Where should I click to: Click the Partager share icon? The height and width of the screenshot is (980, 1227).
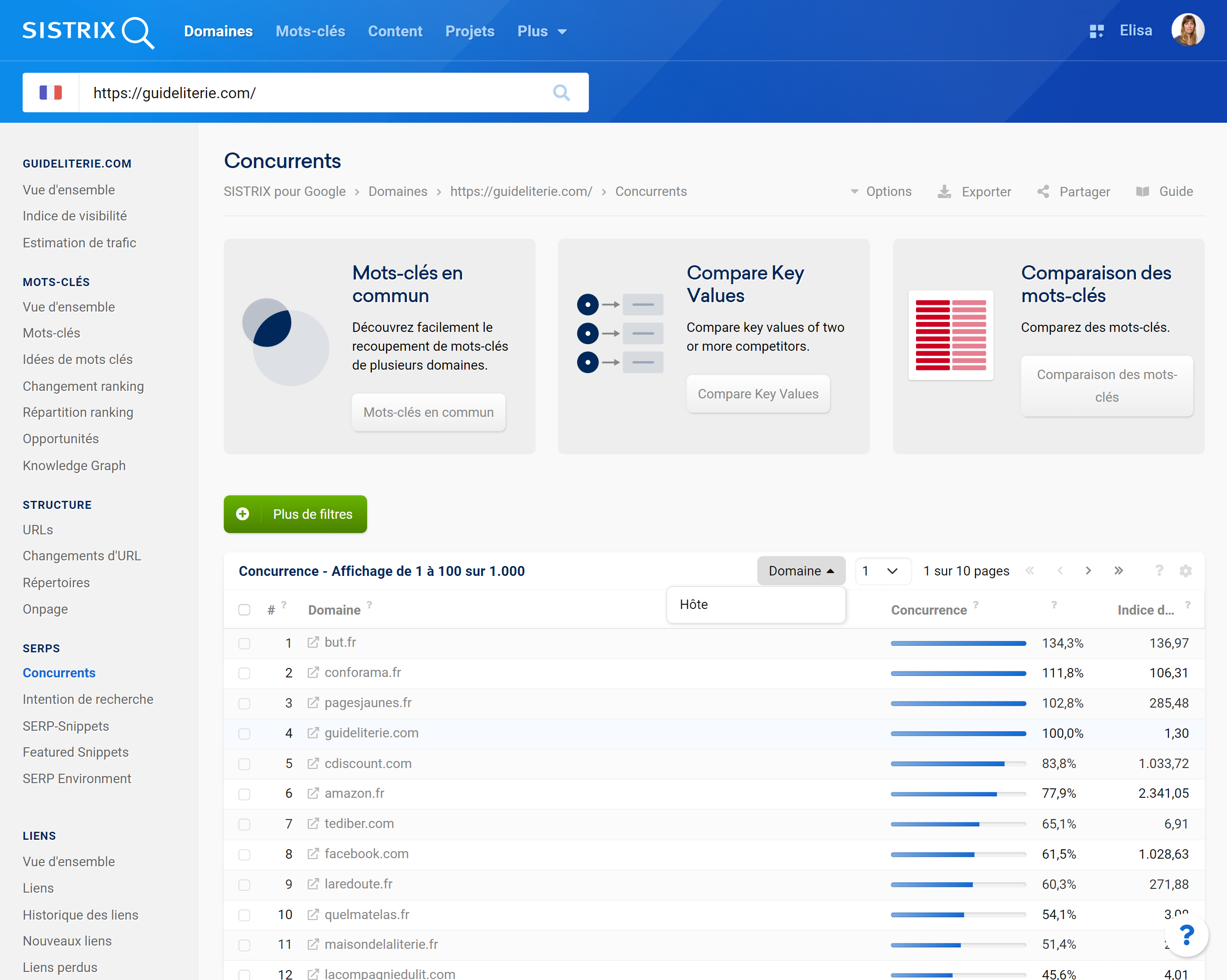[x=1043, y=191]
